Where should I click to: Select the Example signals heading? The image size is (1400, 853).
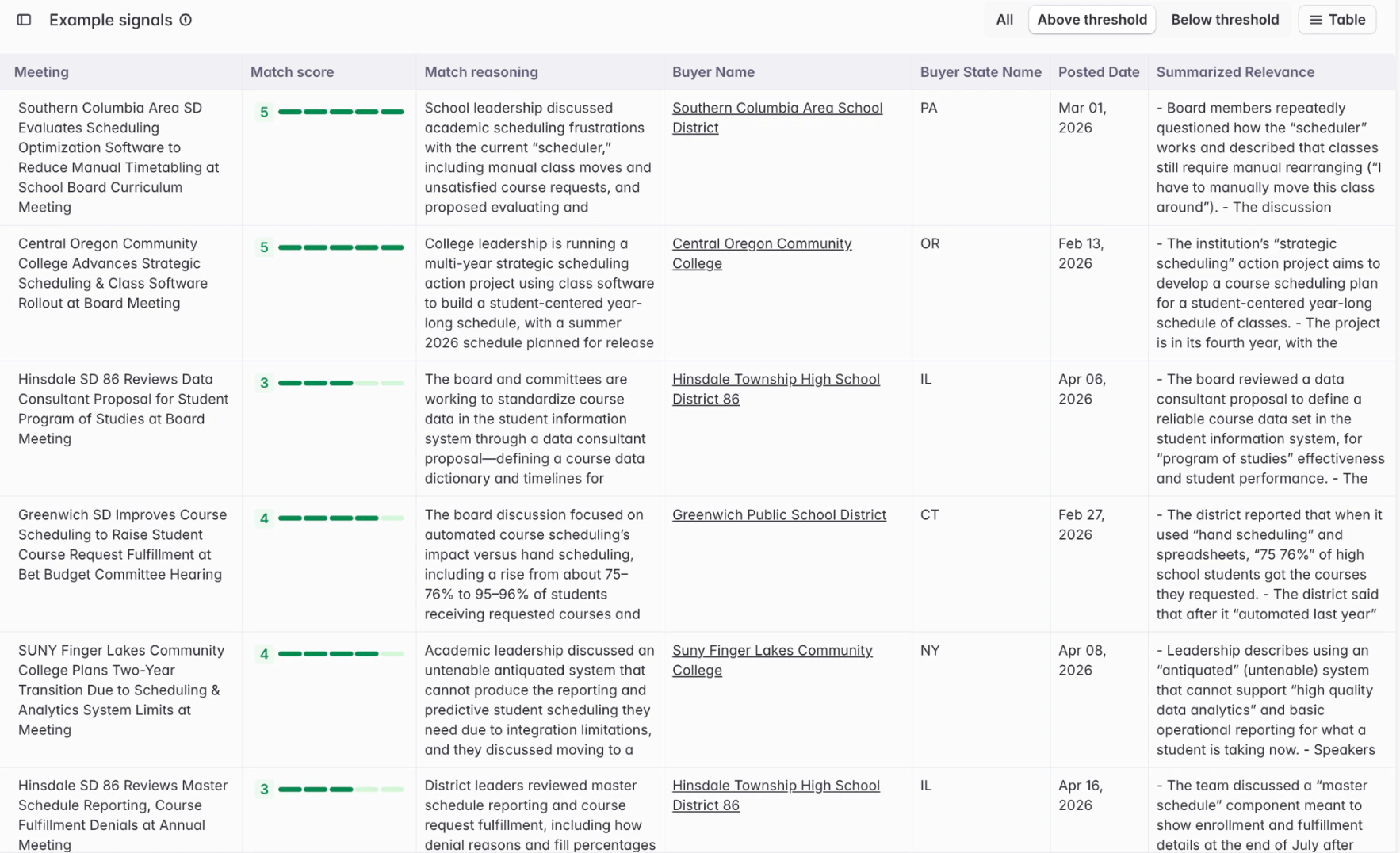tap(111, 20)
